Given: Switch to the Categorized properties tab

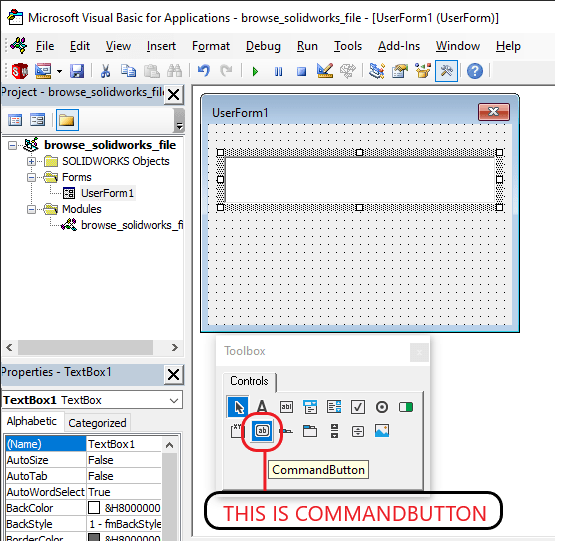Looking at the screenshot, I should 97,423.
